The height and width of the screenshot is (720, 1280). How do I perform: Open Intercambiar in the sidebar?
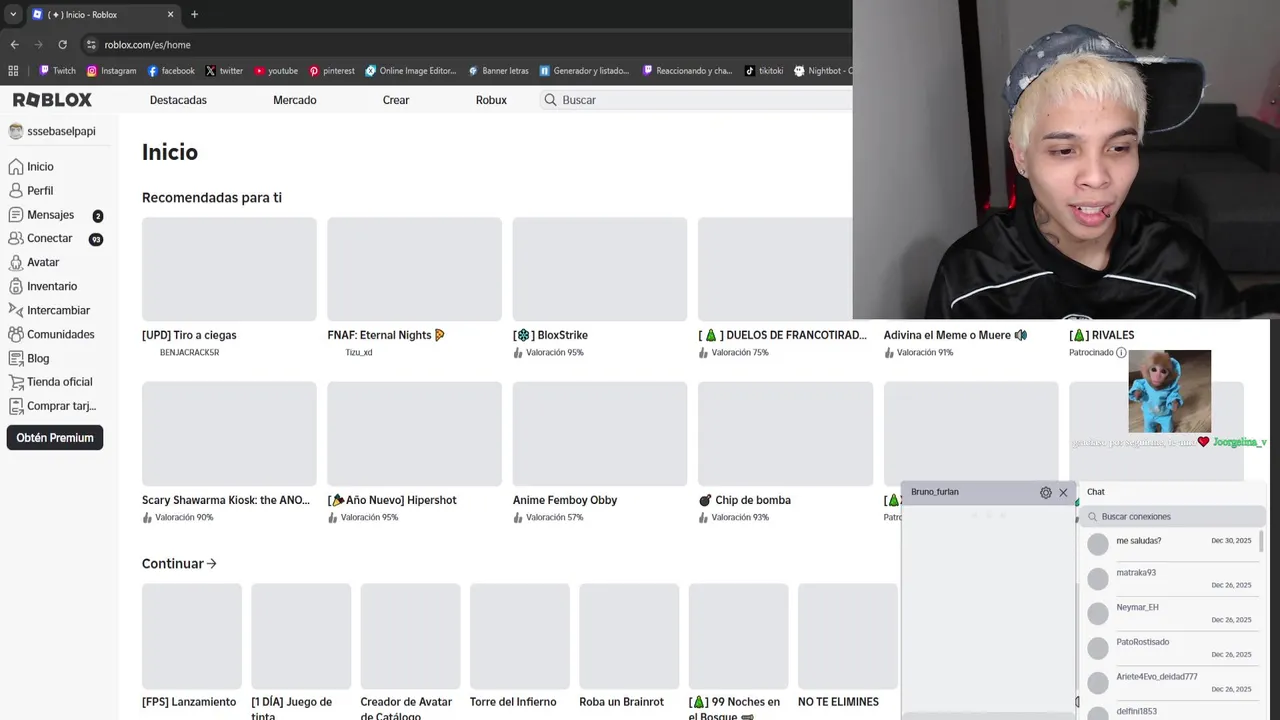click(x=58, y=310)
